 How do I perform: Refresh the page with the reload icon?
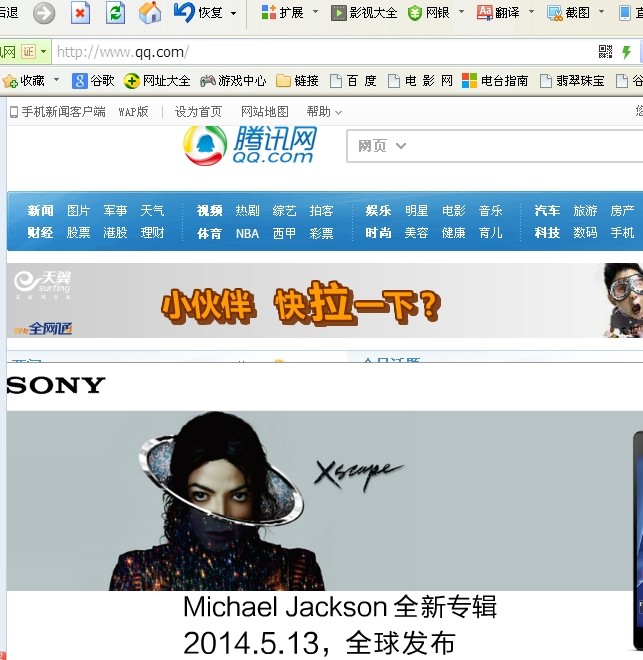point(115,13)
